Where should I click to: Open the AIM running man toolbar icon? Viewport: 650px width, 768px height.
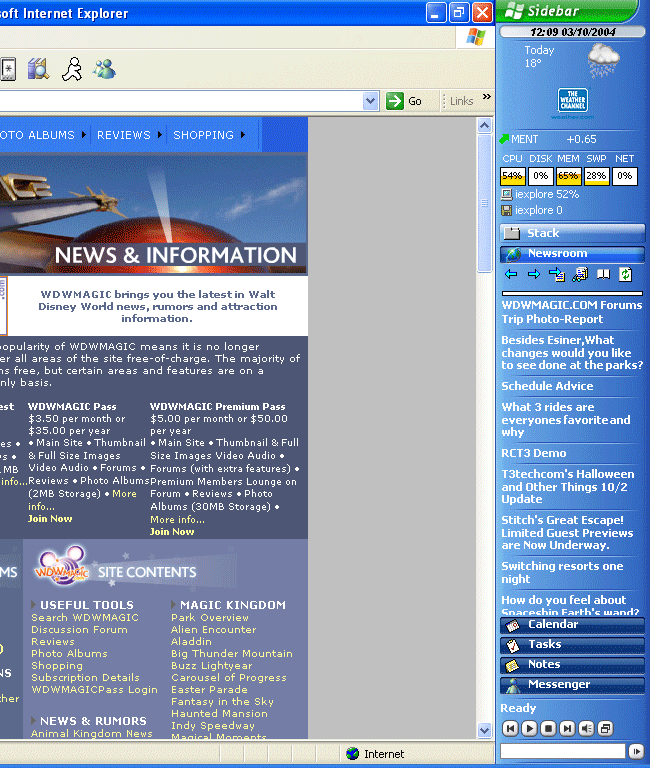pos(71,69)
